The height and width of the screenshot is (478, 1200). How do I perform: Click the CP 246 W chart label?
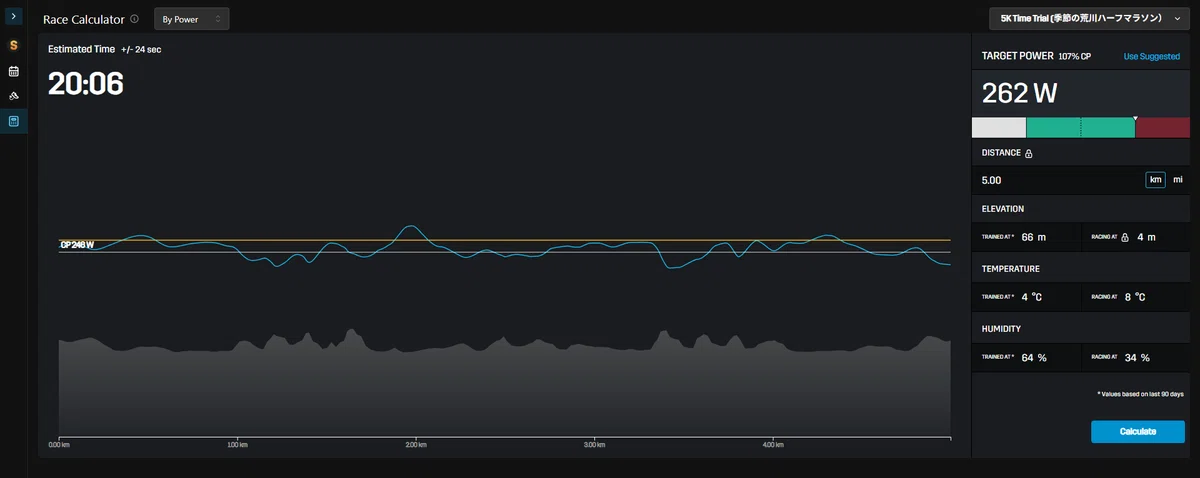tap(77, 244)
